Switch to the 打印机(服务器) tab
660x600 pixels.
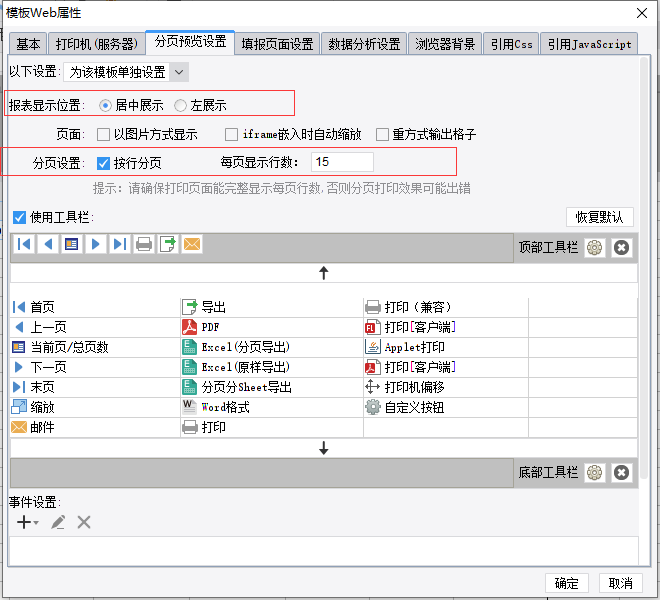tap(96, 44)
